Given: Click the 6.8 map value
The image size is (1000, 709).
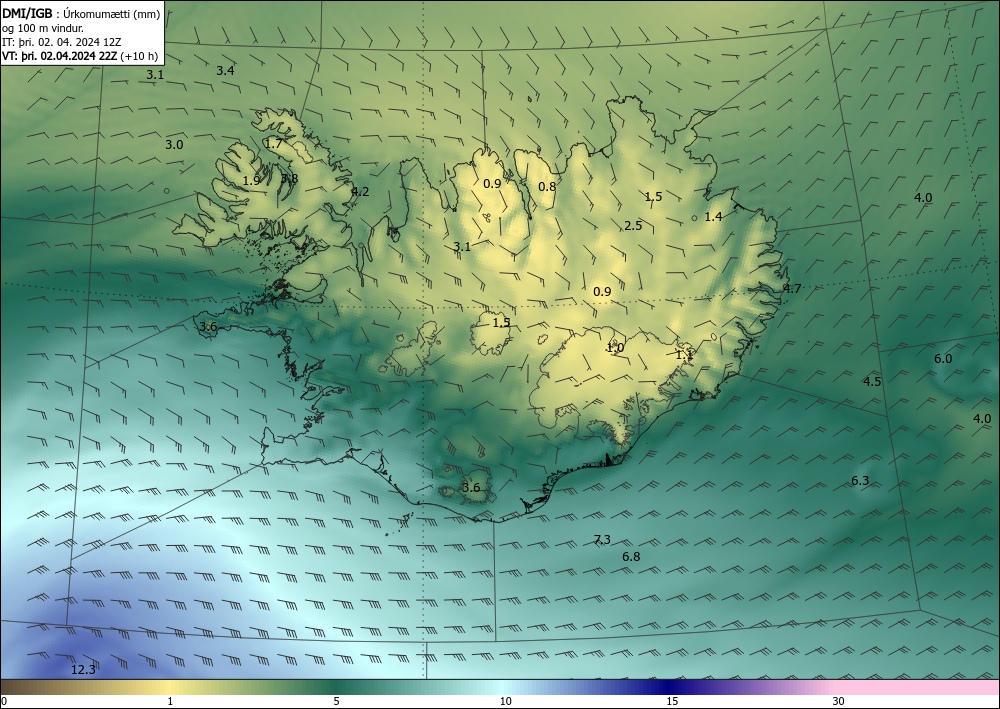Looking at the screenshot, I should [x=631, y=557].
